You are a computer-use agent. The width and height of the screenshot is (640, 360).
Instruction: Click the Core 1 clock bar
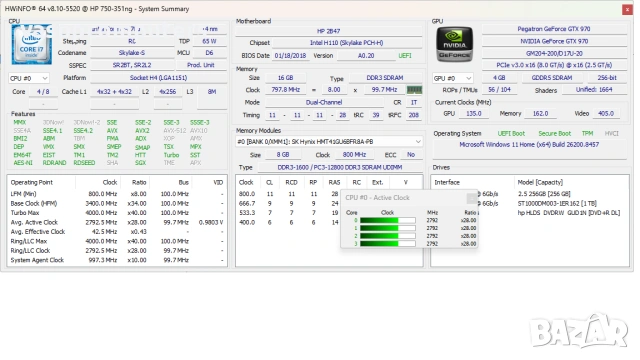[388, 228]
